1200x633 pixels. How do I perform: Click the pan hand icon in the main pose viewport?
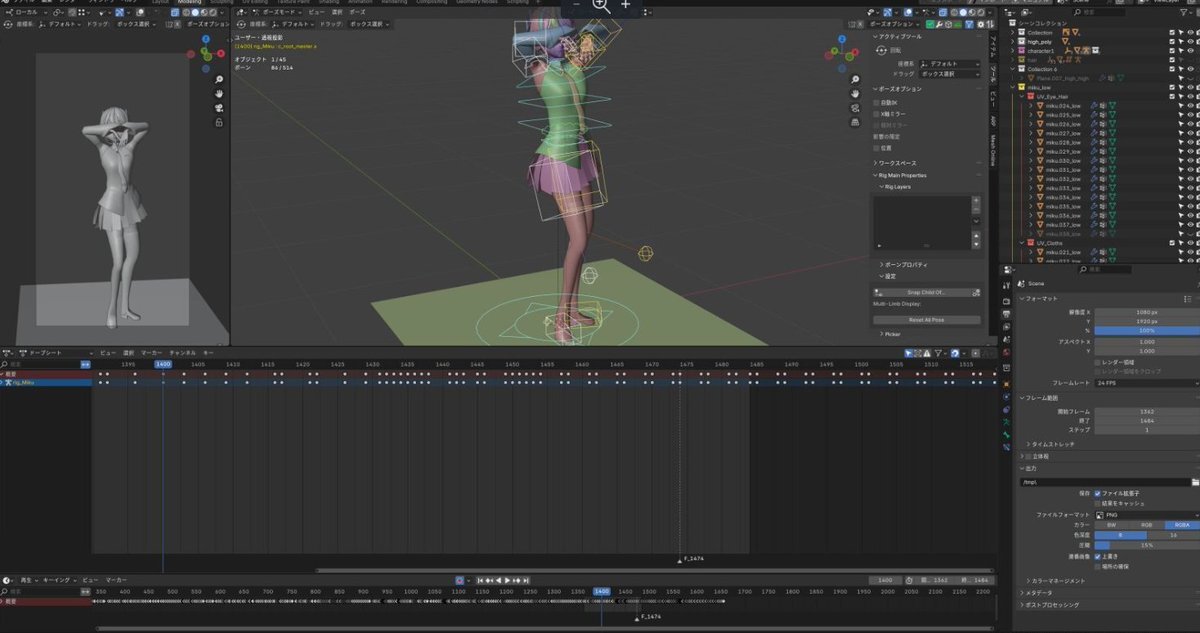857,93
